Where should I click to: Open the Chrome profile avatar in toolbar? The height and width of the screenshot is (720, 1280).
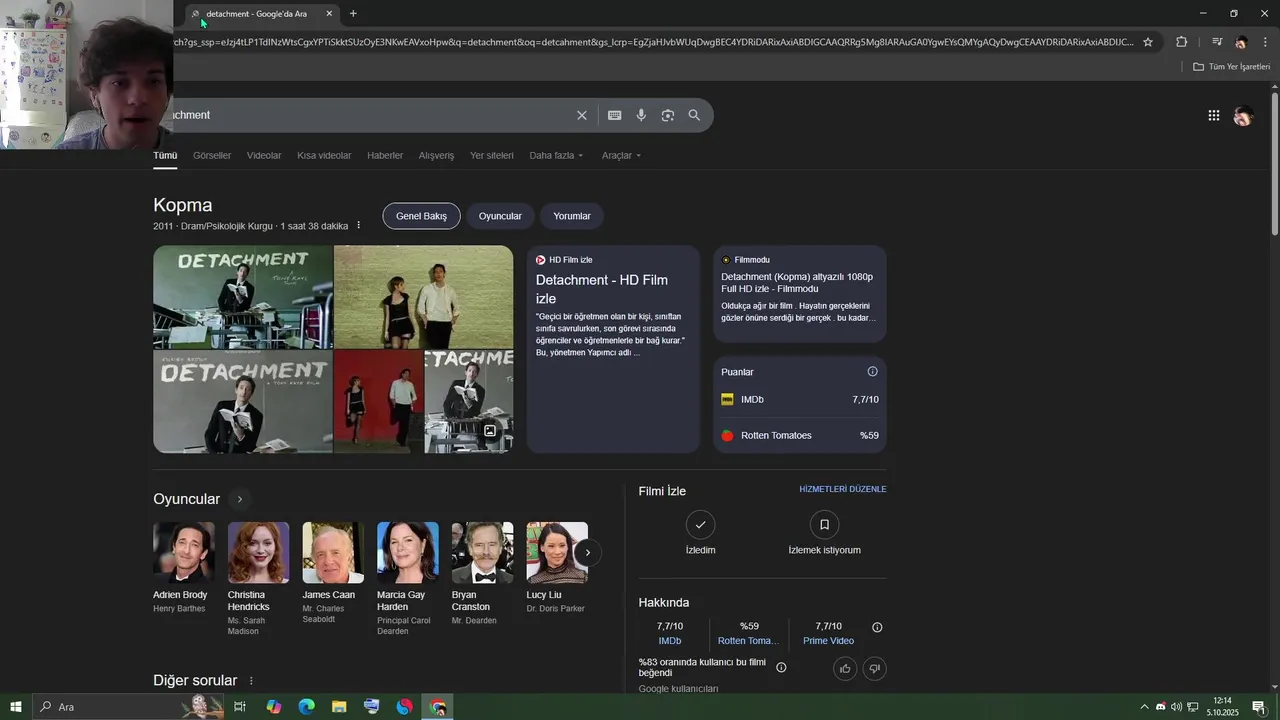[1241, 42]
